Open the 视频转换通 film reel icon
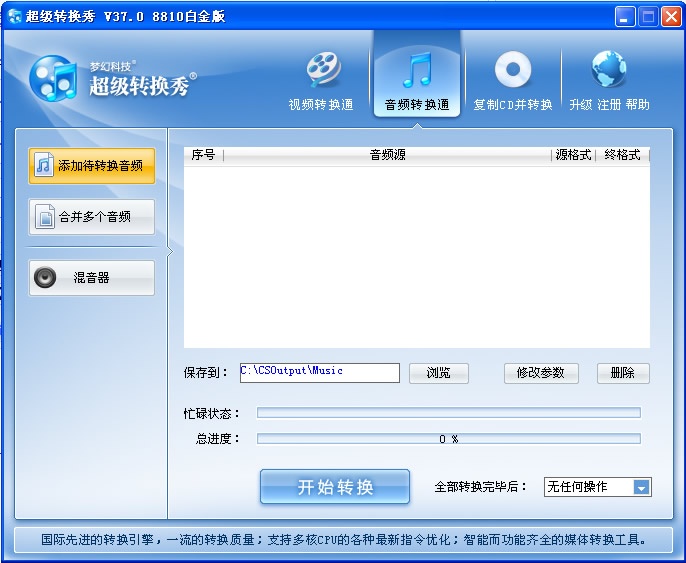Image resolution: width=686 pixels, height=563 pixels. click(x=323, y=69)
